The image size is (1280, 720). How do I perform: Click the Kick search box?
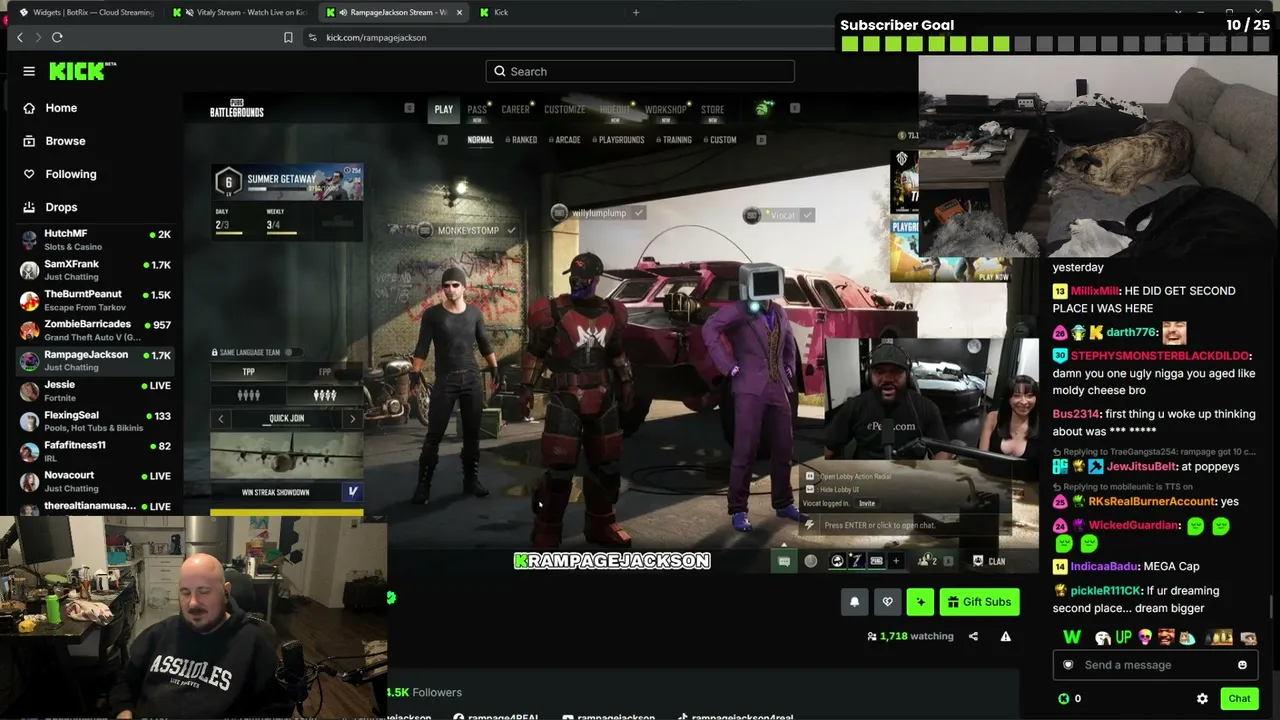click(x=640, y=71)
